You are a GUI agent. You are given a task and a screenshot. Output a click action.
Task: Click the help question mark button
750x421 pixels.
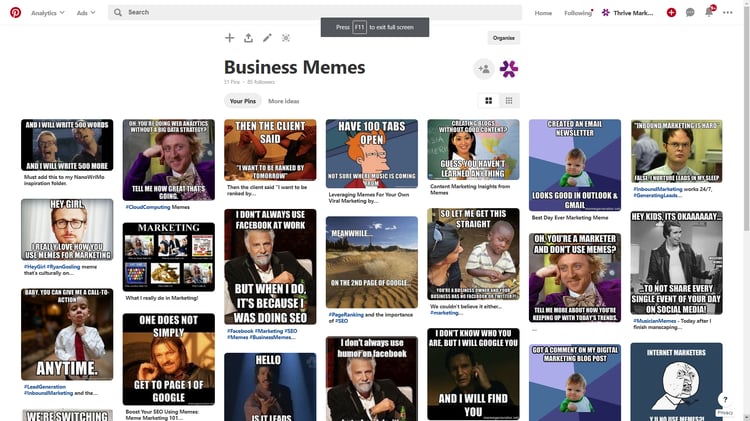[x=725, y=399]
